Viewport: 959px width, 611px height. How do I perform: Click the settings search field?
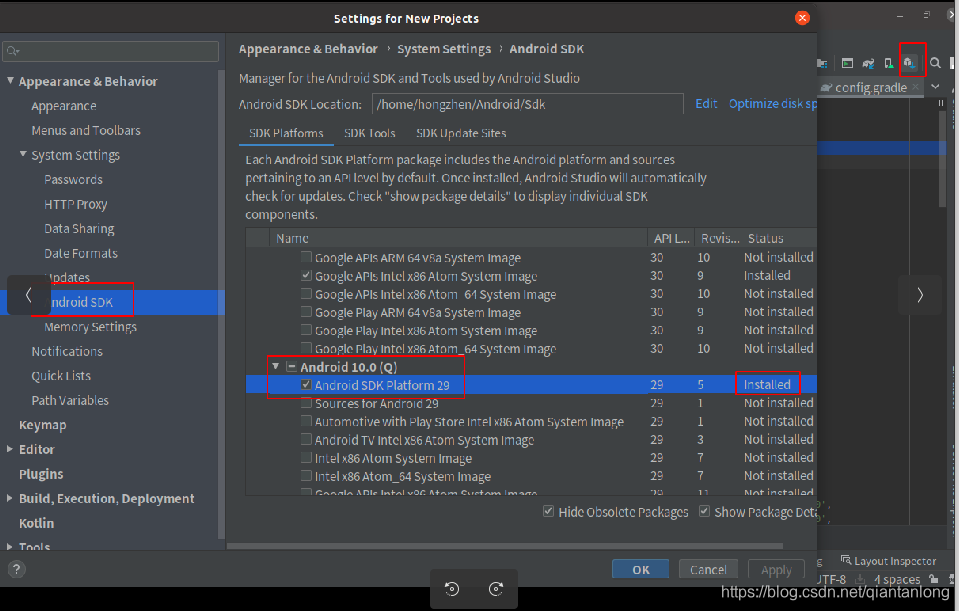[x=111, y=51]
